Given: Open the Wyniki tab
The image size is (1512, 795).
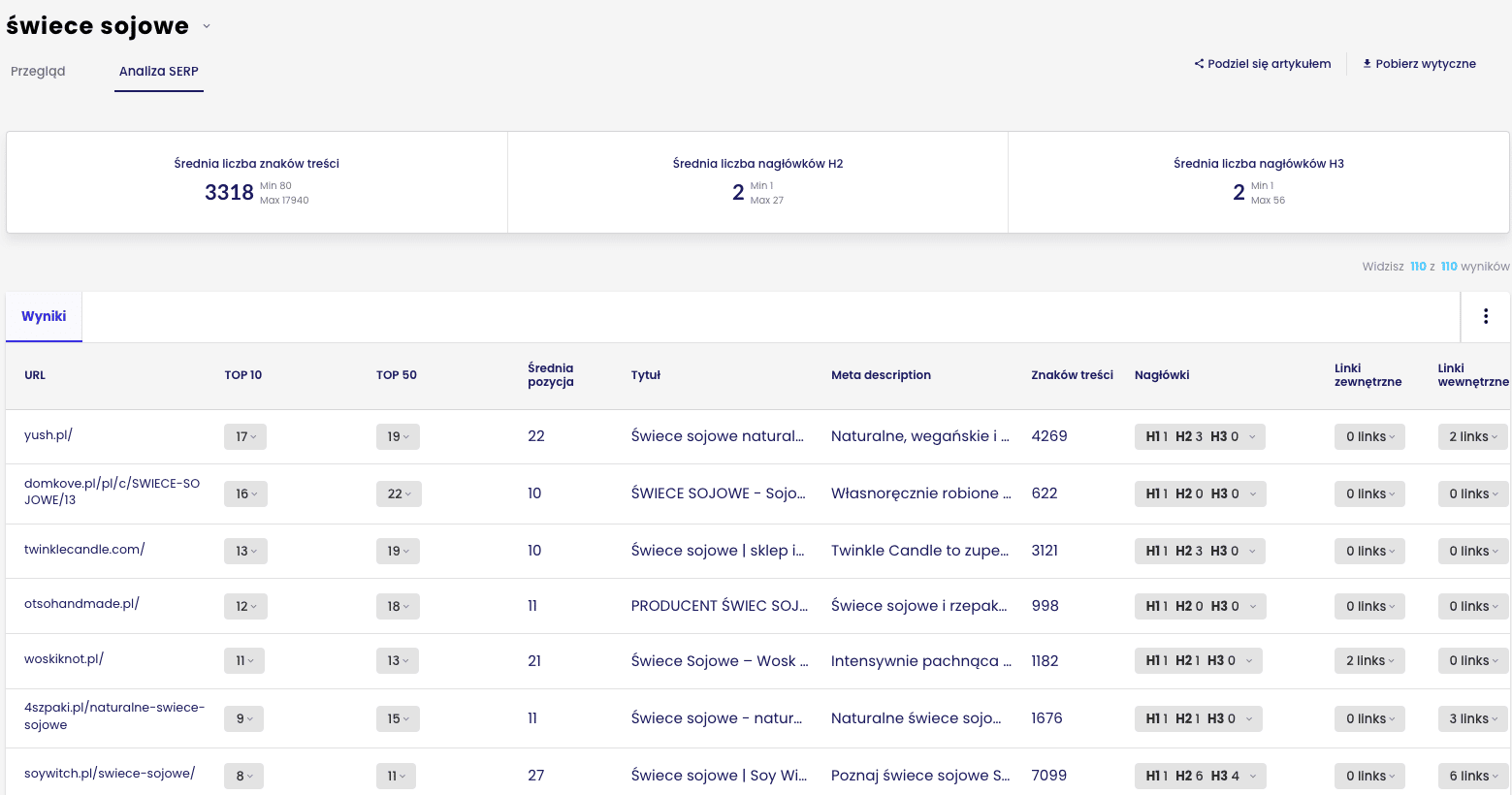Looking at the screenshot, I should [44, 316].
